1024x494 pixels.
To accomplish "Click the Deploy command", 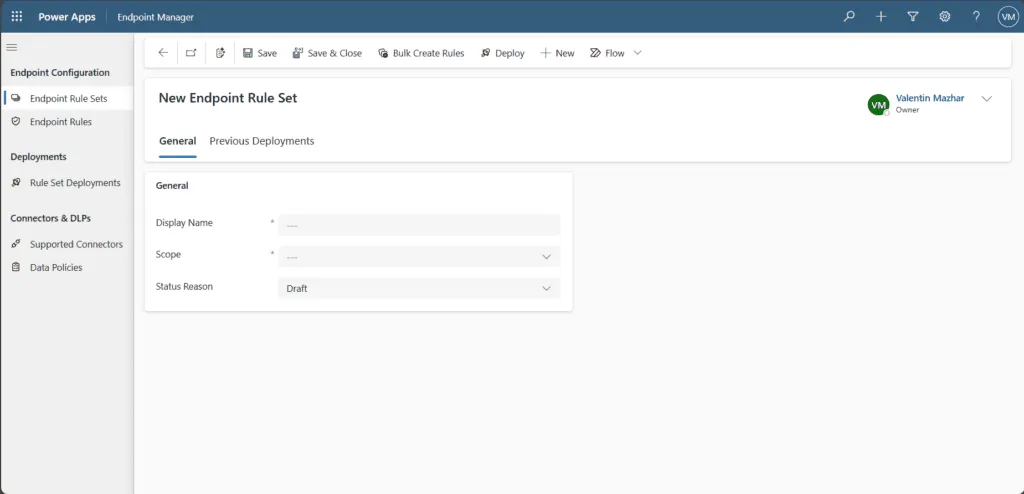I will point(503,53).
